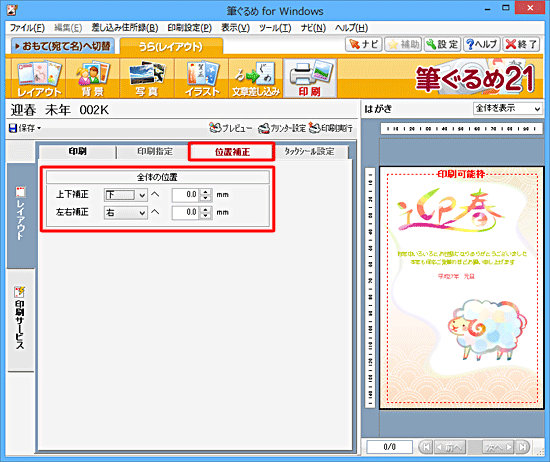Go to next page 次へ button
This screenshot has width=550, height=462.
click(498, 447)
